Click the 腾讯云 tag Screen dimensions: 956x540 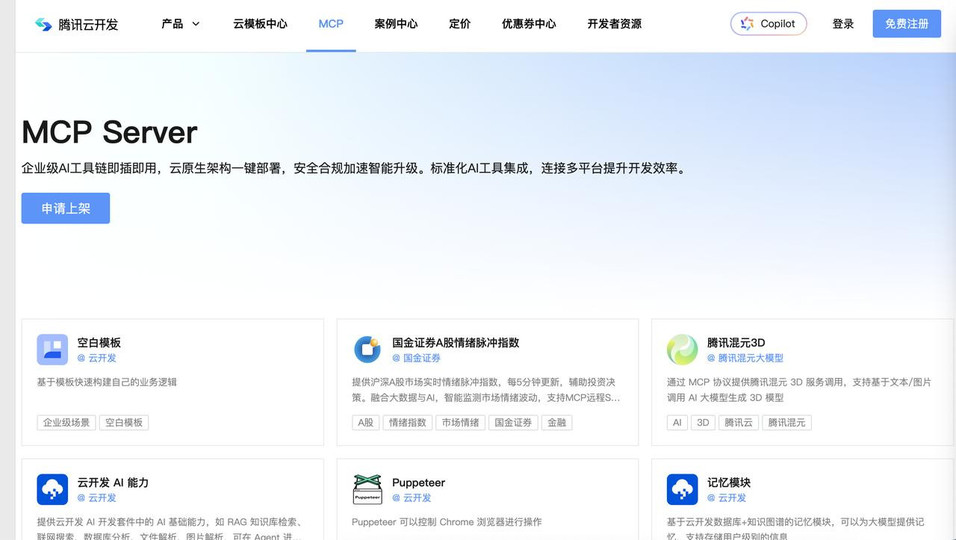pos(738,422)
